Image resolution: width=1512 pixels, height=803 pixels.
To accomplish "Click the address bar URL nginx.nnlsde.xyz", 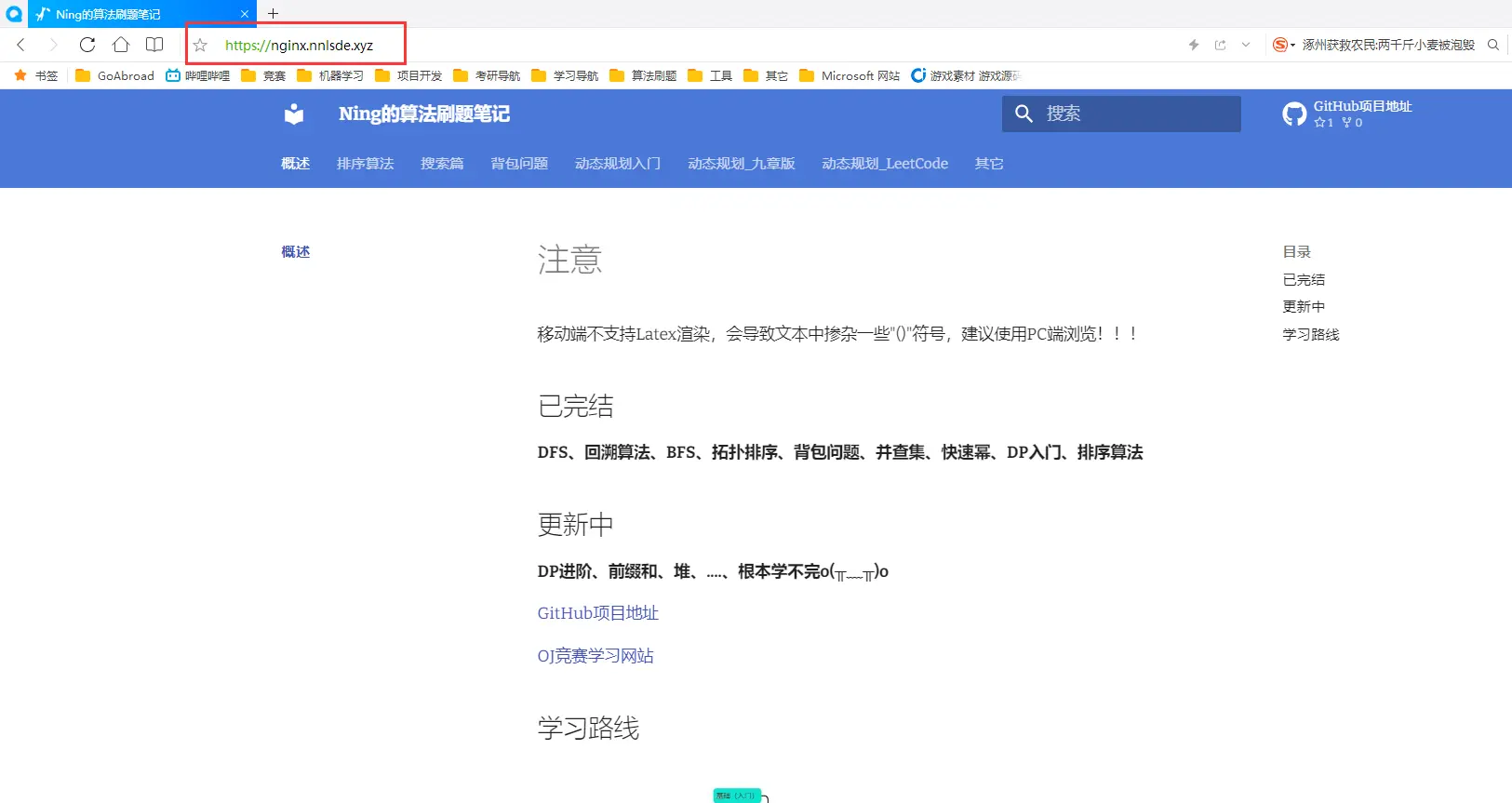I will coord(299,45).
